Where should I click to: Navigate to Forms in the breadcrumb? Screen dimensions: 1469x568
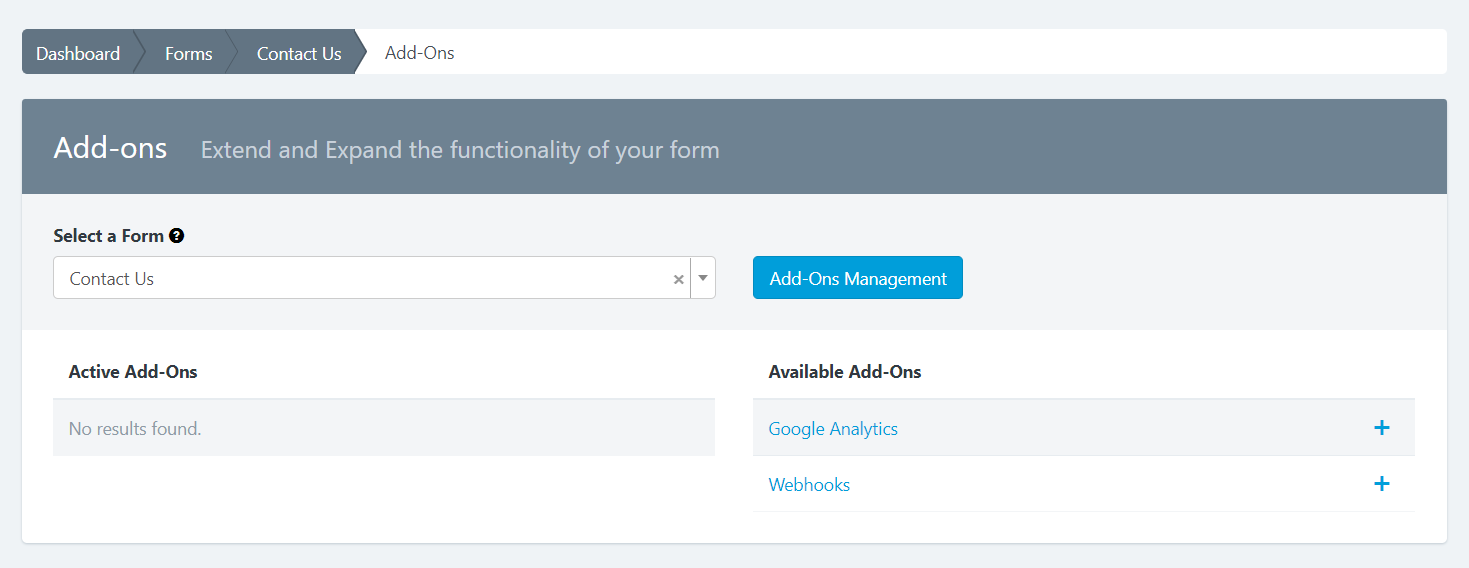(188, 54)
